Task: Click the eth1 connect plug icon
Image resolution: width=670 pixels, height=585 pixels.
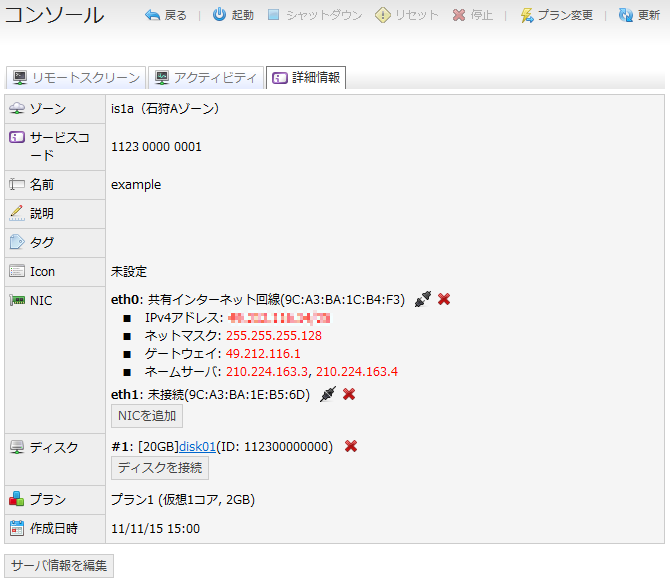Action: 327,394
